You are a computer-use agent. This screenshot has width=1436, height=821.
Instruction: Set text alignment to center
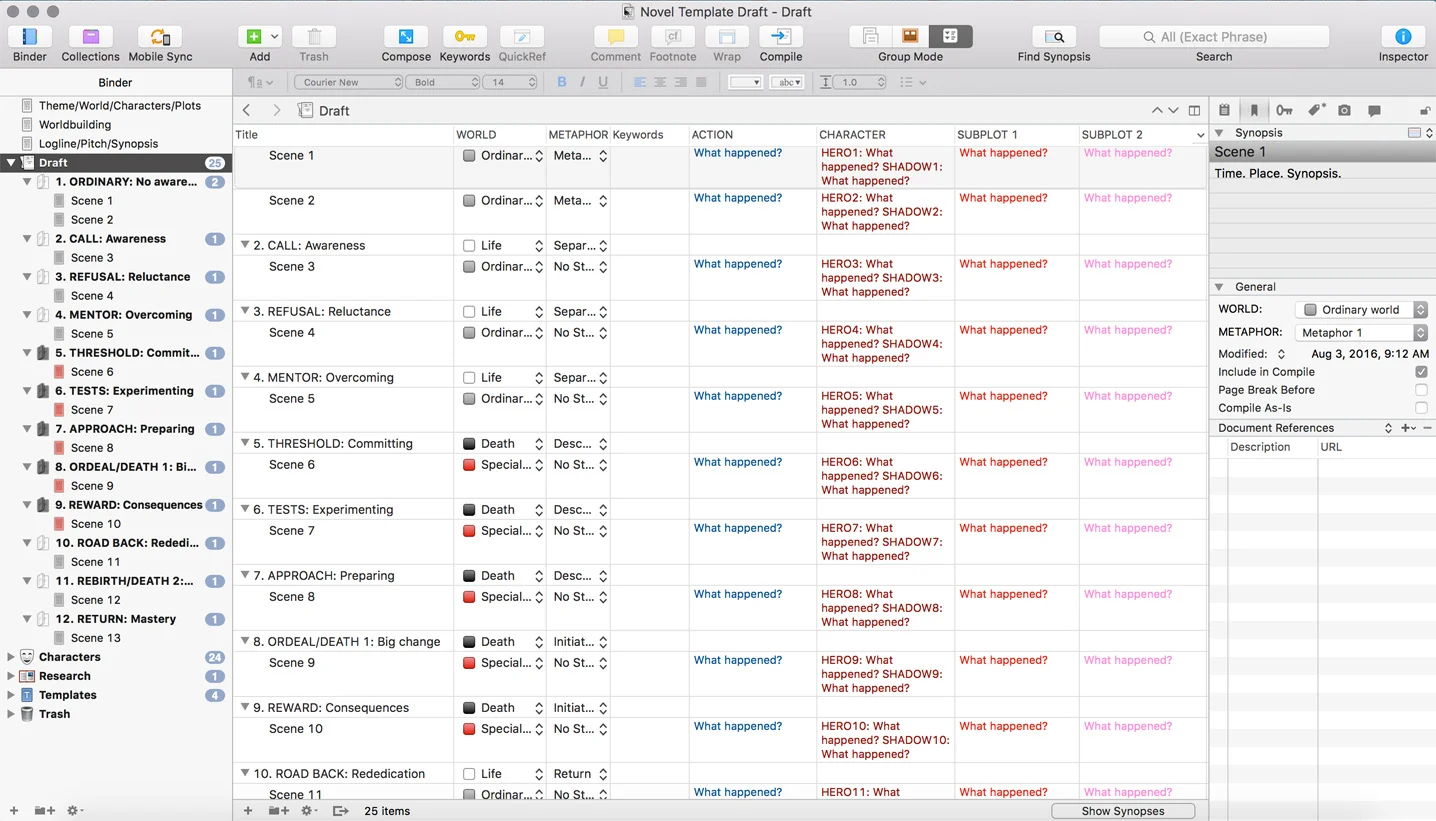click(x=660, y=82)
